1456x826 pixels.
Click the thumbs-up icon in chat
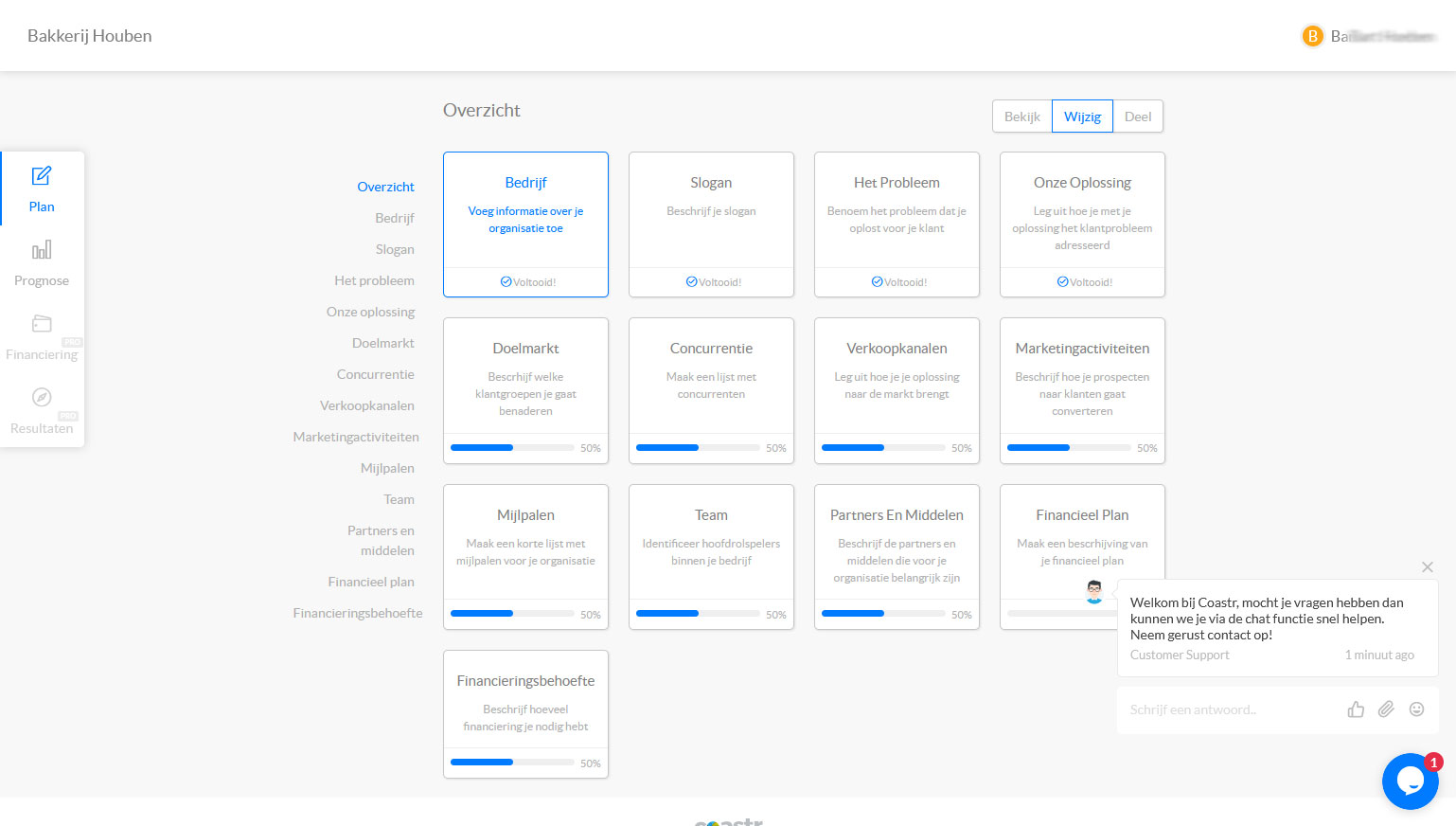pyautogui.click(x=1356, y=709)
